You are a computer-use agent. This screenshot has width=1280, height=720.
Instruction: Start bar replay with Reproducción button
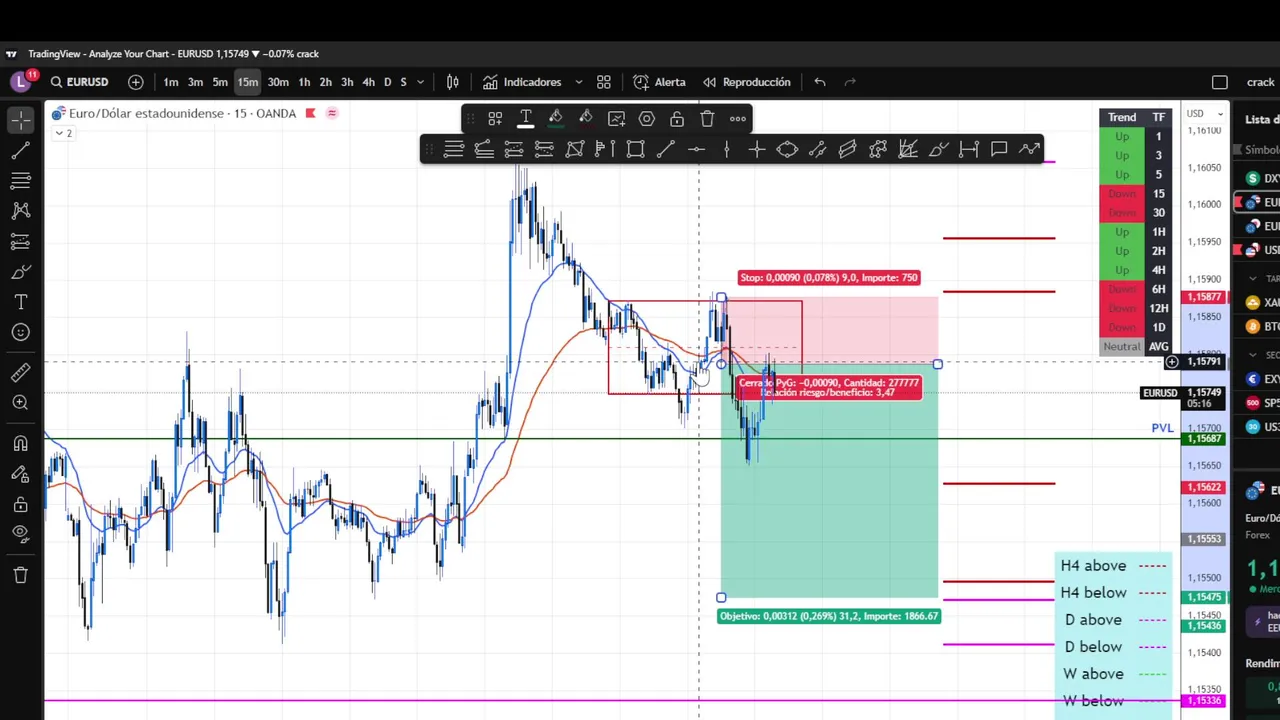747,82
